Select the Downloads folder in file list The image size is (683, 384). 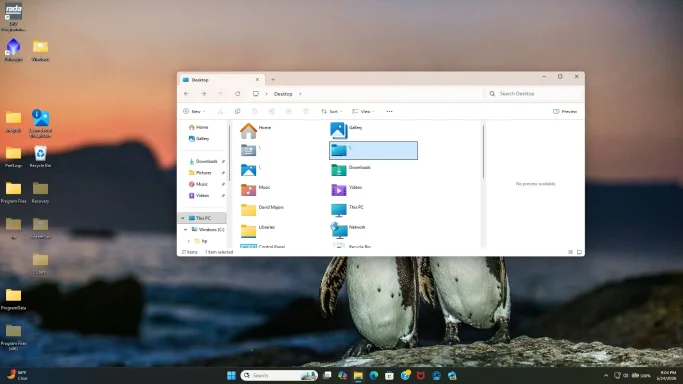click(x=351, y=170)
